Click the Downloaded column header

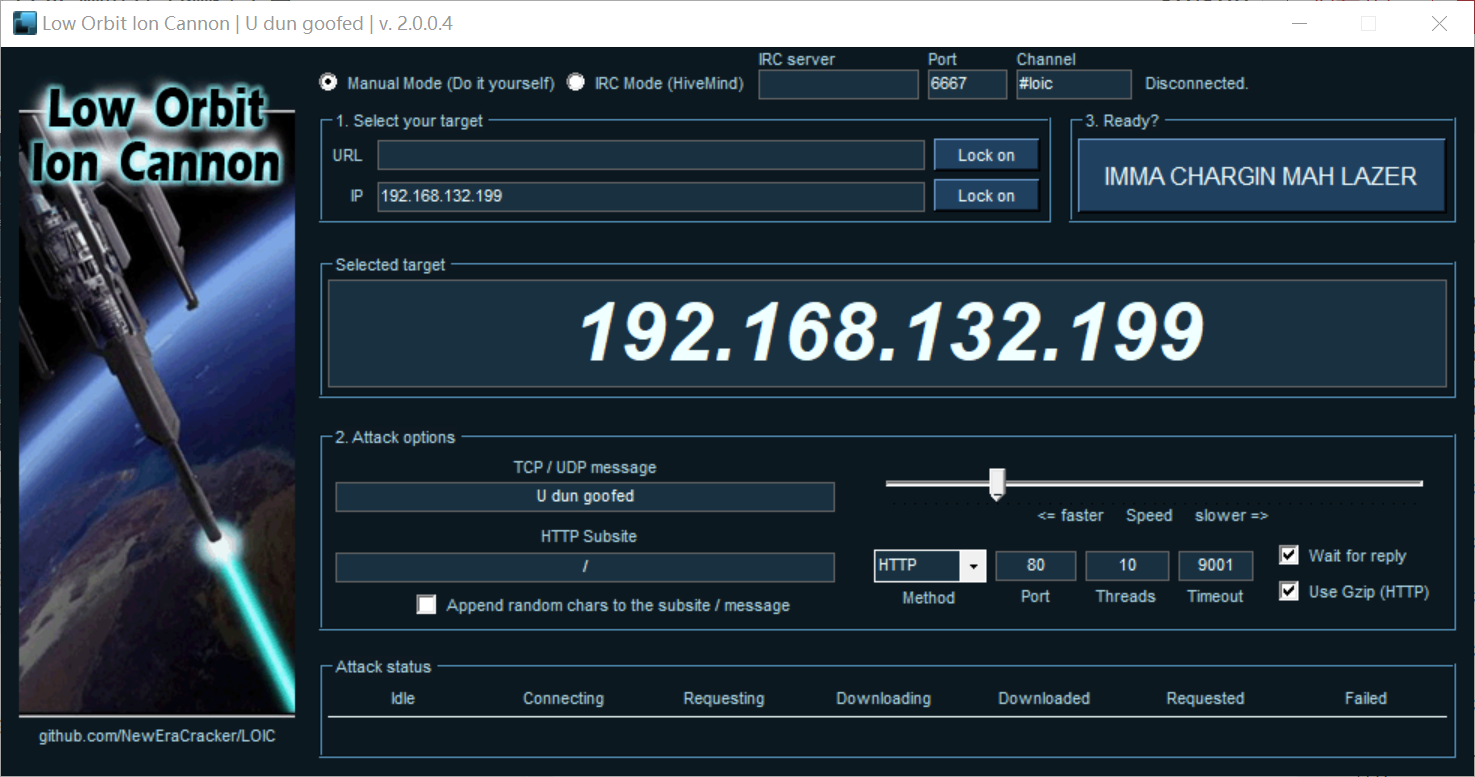[1044, 698]
